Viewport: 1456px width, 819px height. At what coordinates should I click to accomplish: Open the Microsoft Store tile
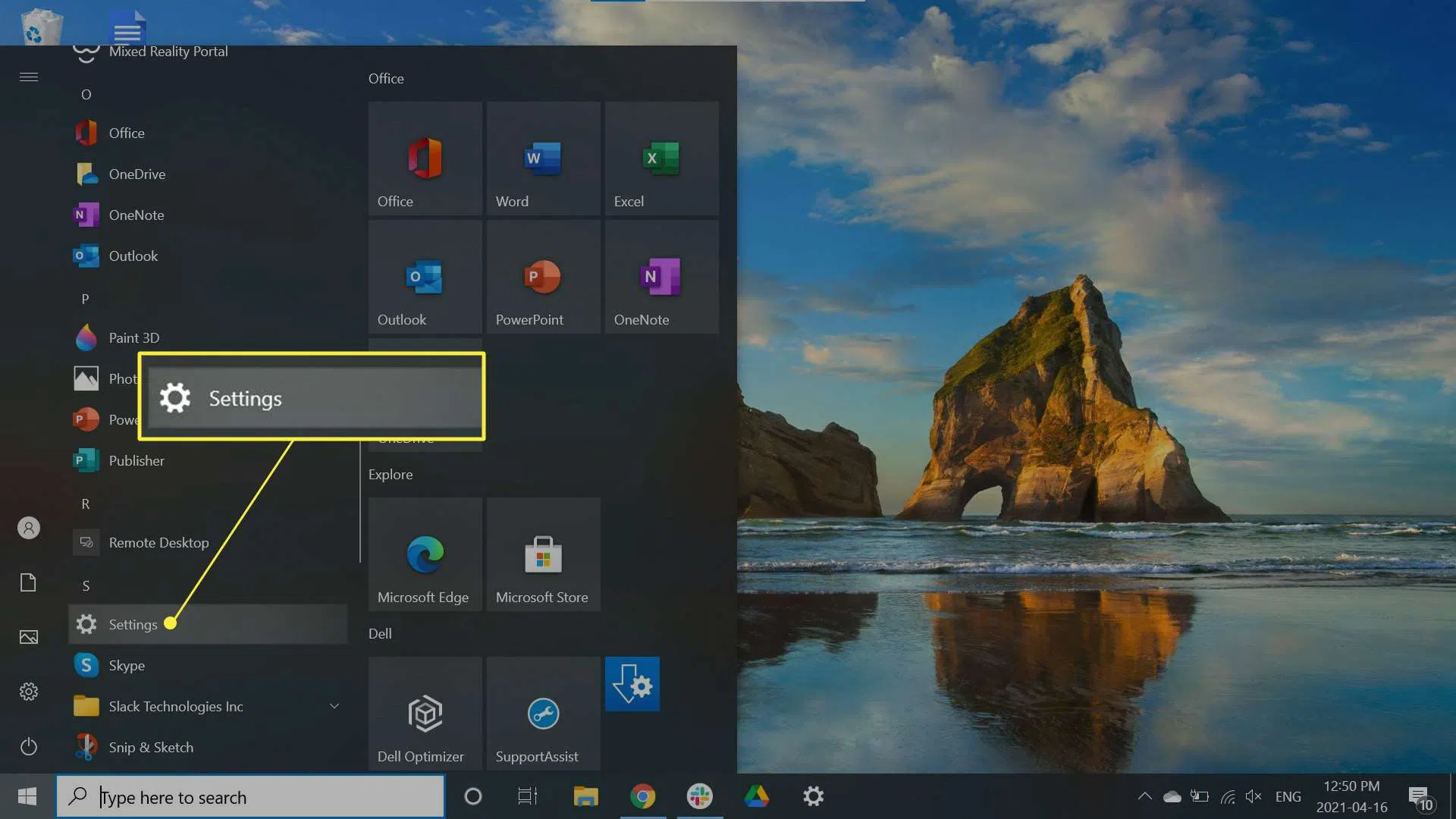tap(543, 554)
